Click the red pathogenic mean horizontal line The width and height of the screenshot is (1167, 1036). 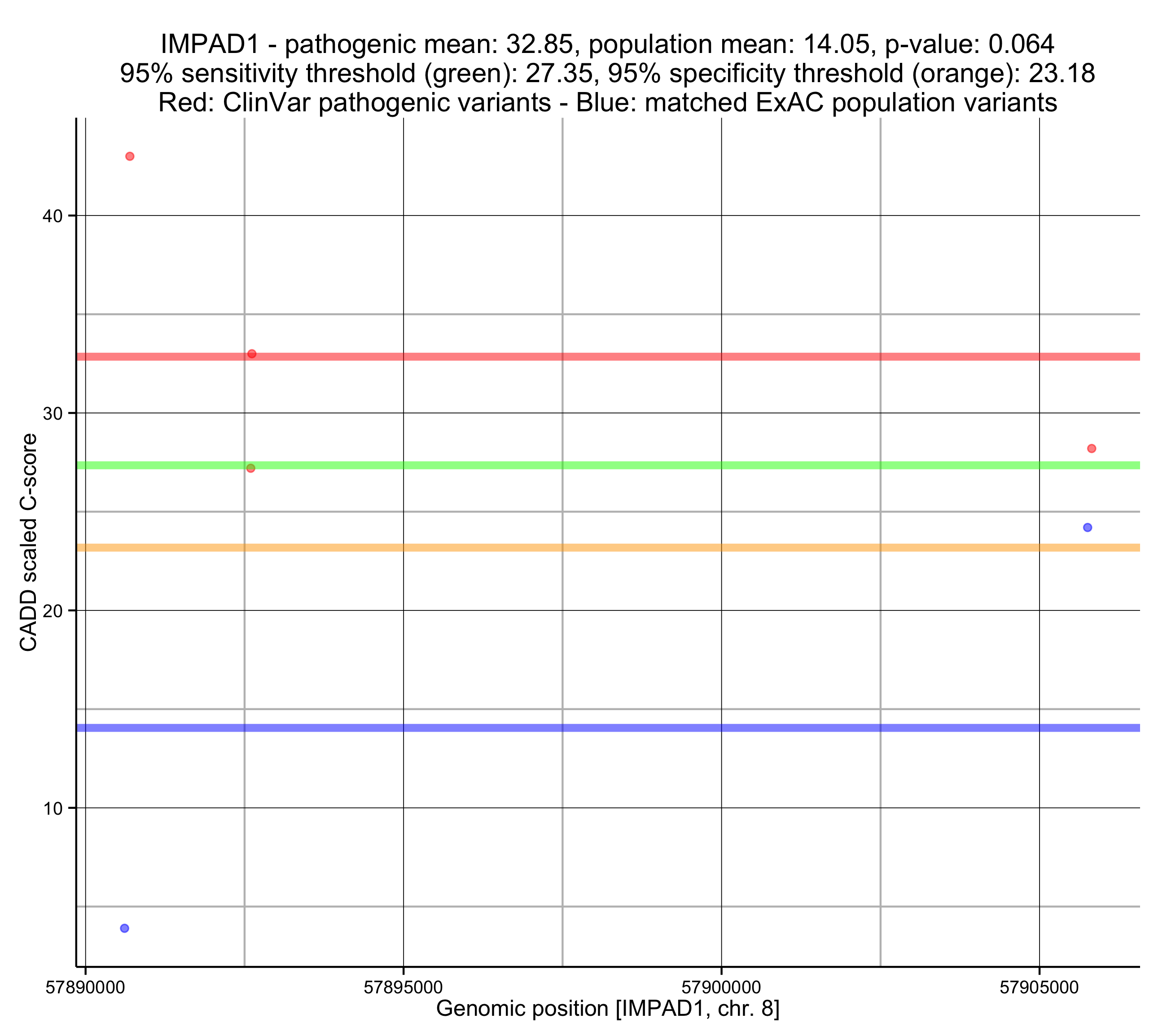tap(628, 357)
